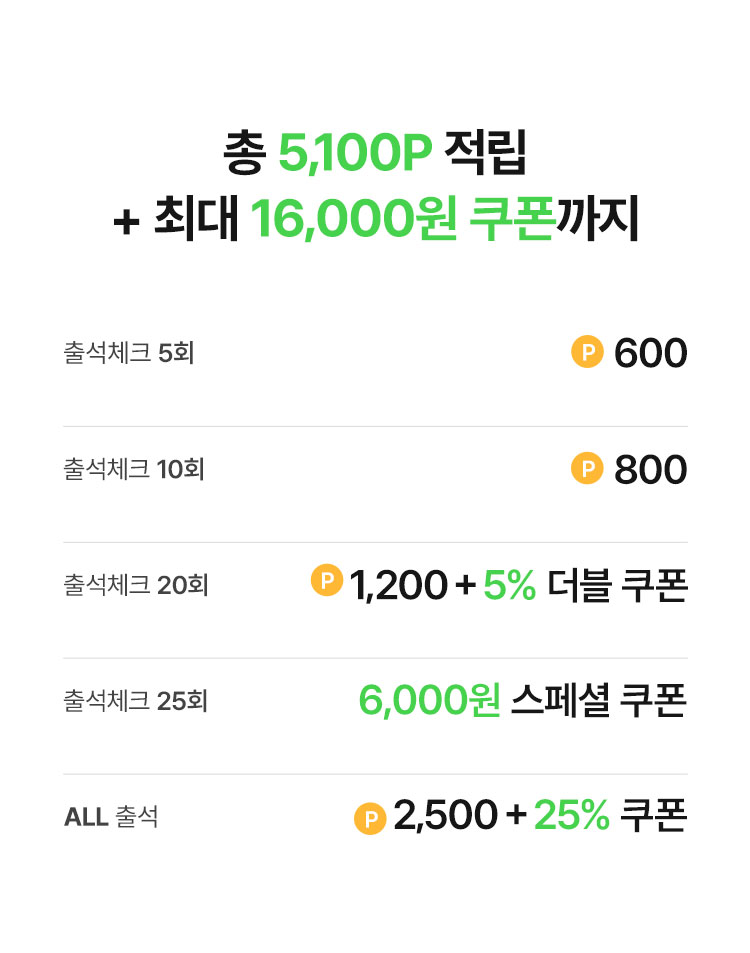Select the 1,200 point amount
Viewport: 750px width, 953px height.
click(398, 585)
